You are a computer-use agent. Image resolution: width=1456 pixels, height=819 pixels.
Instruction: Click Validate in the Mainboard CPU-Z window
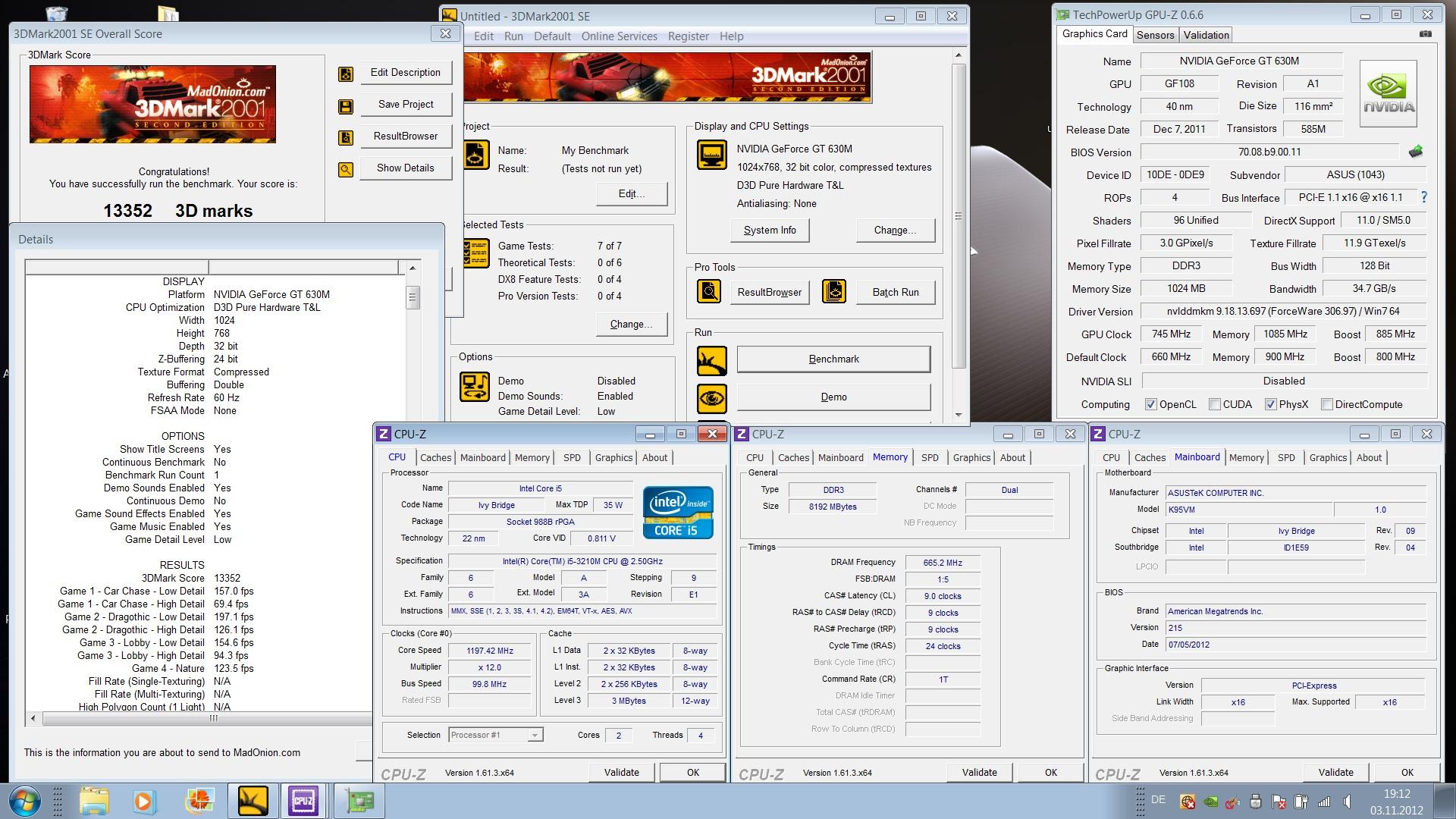[x=1335, y=772]
